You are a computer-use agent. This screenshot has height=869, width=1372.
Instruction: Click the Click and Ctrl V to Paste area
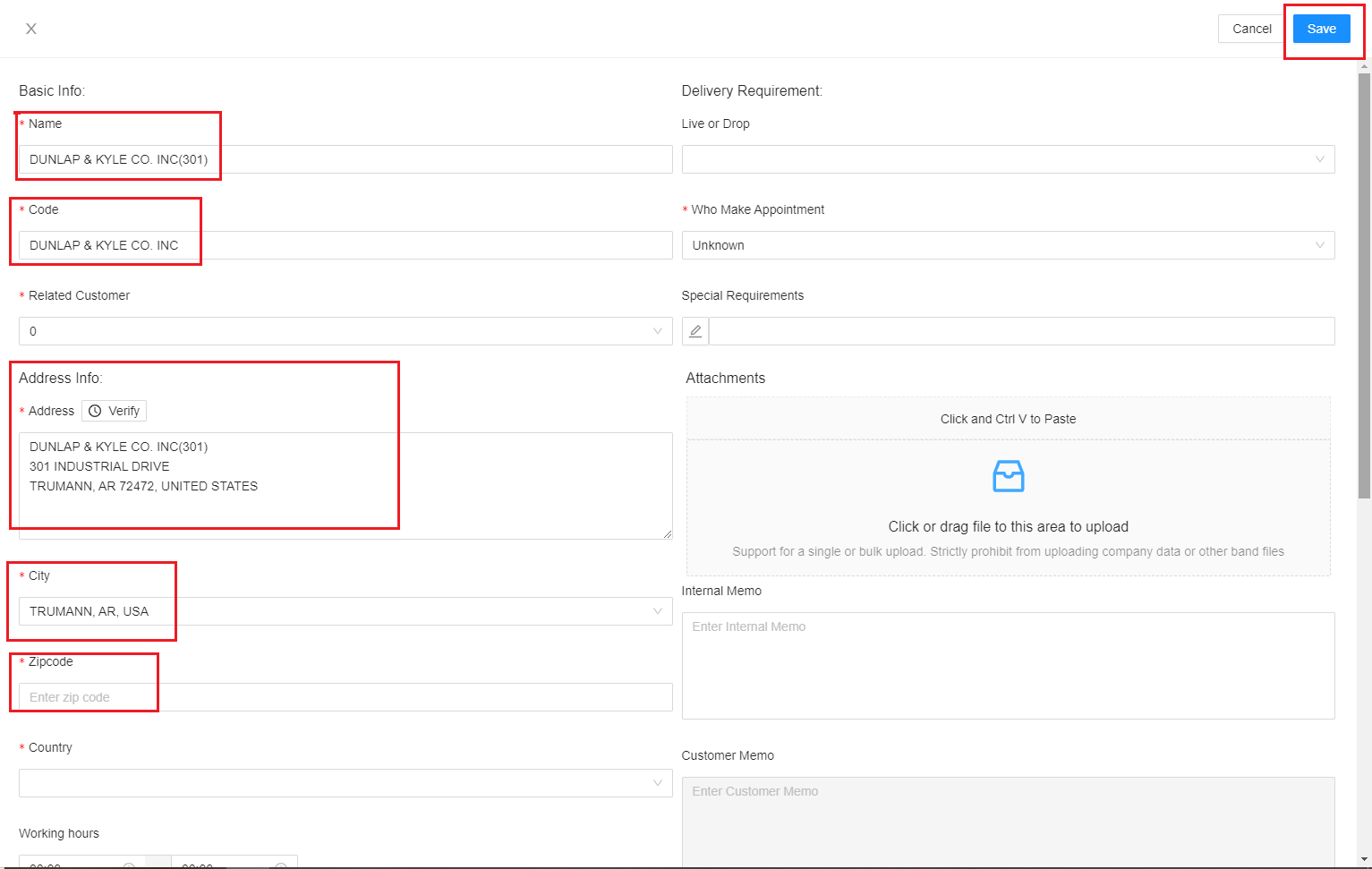point(1008,419)
